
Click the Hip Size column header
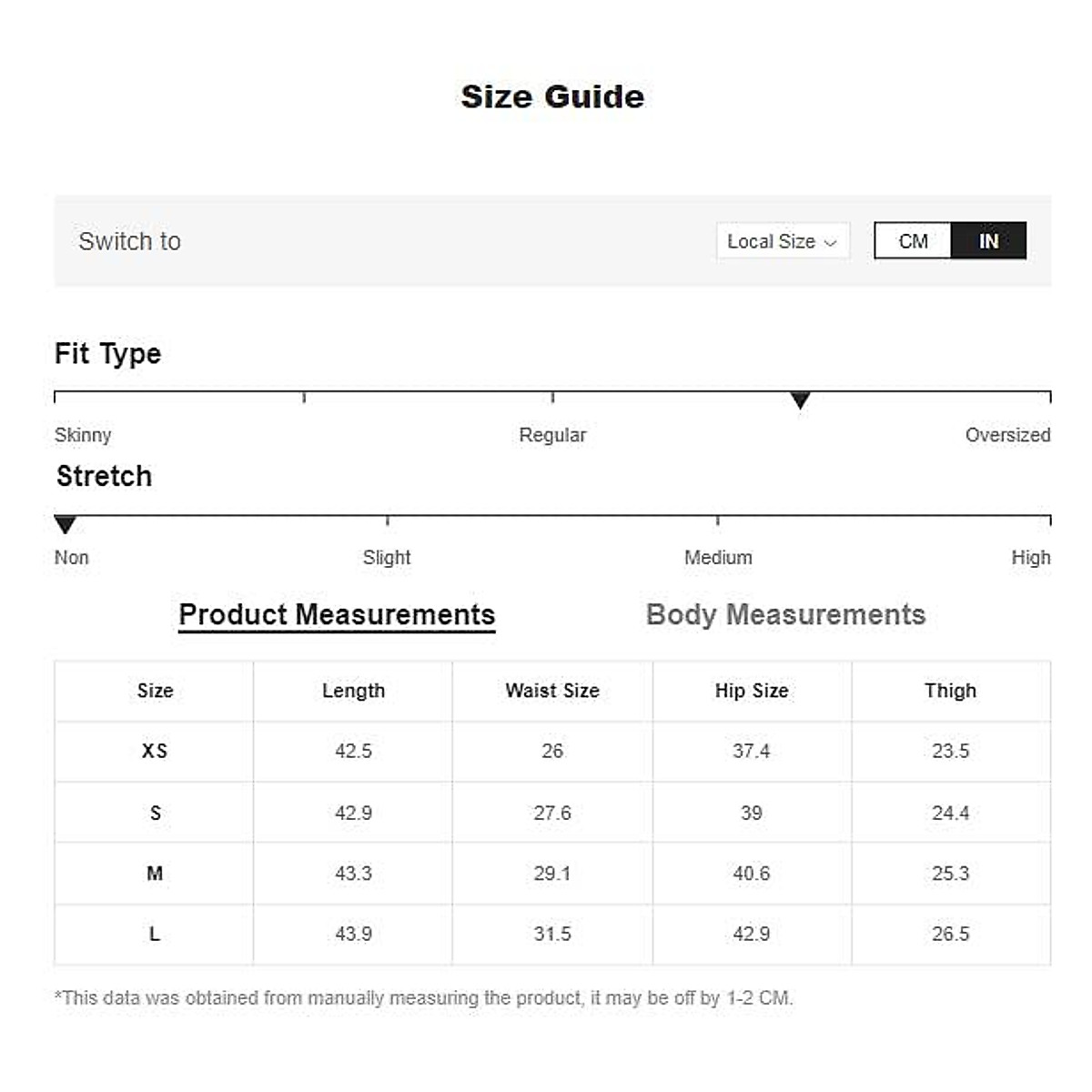pos(752,691)
